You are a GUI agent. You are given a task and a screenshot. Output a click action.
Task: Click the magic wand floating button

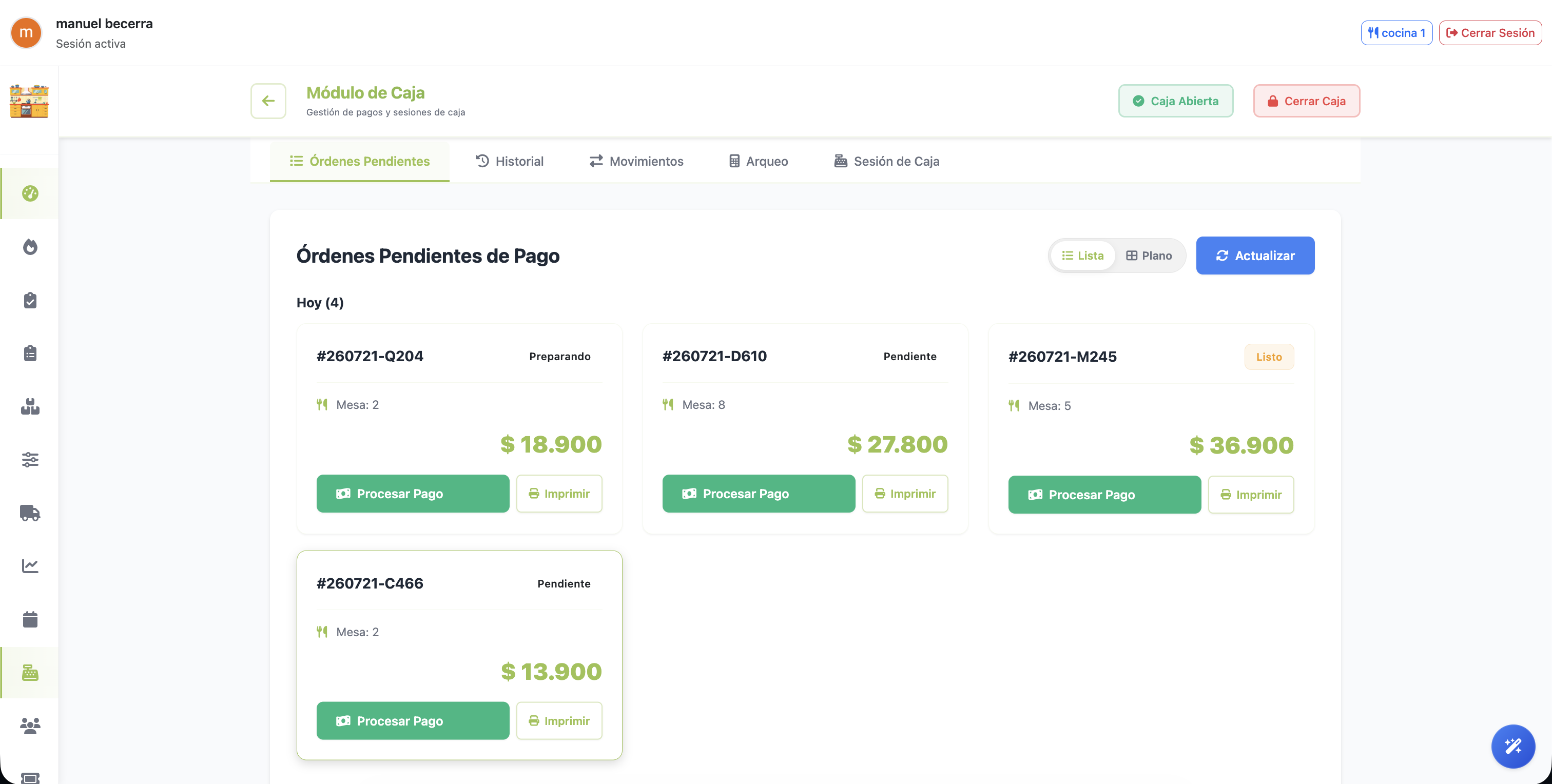[x=1513, y=746]
